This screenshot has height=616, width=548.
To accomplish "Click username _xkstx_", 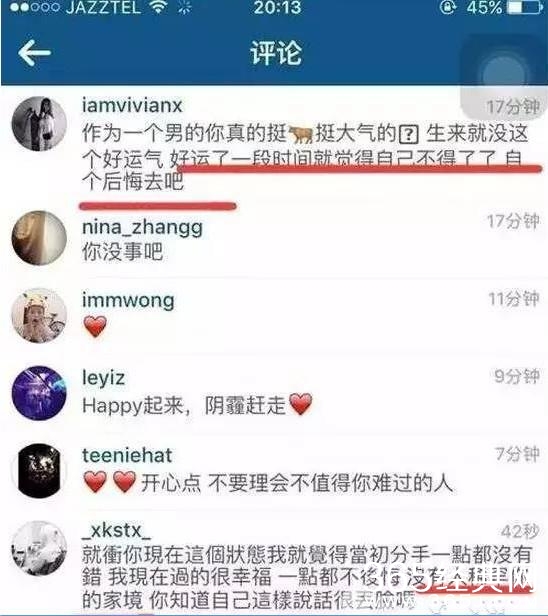I will 116,531.
